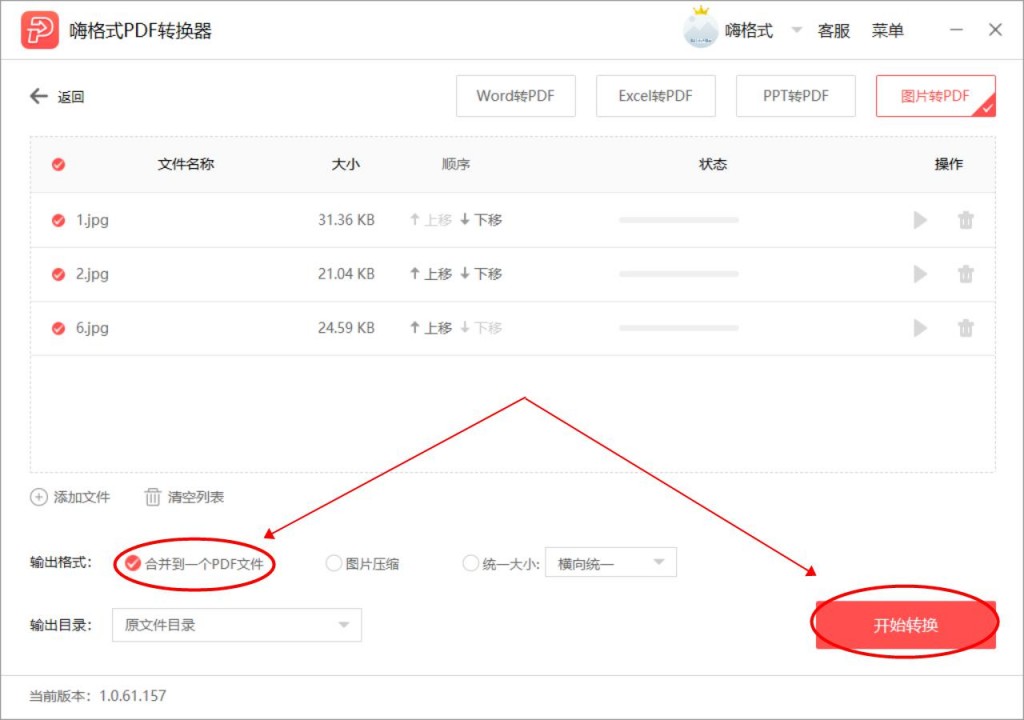1024x720 pixels.
Task: Click the 2.jpg progress bar
Action: (679, 274)
